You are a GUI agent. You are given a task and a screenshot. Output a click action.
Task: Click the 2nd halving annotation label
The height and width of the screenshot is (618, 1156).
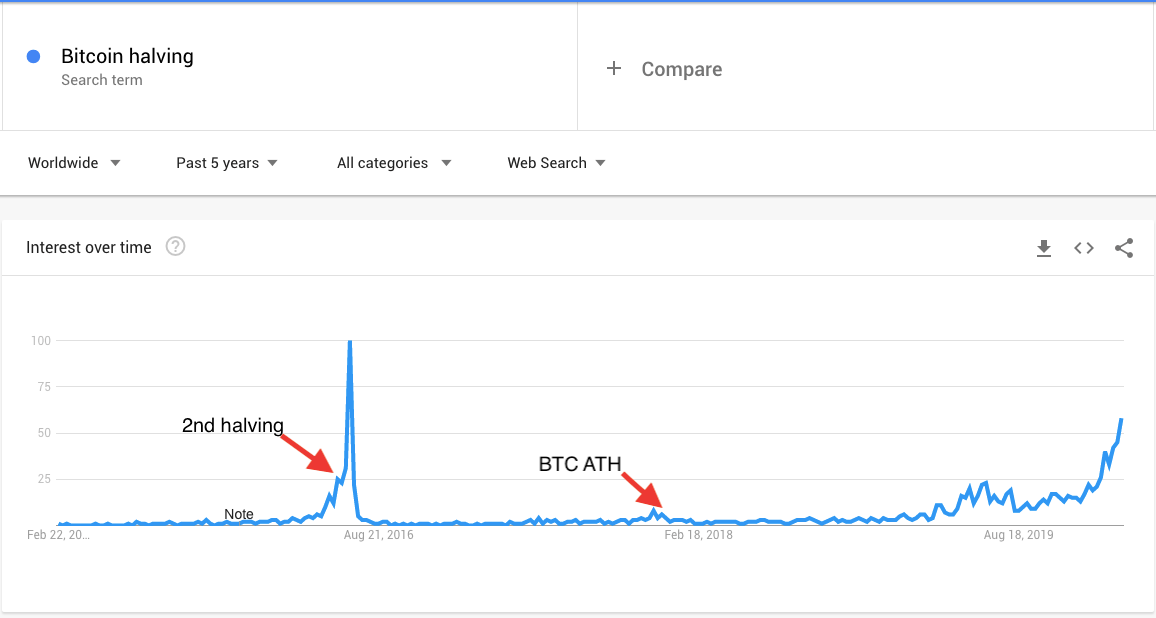click(x=233, y=425)
